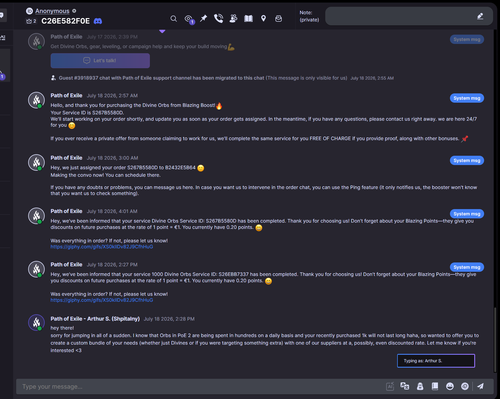Open the participants icon in the header
The width and height of the screenshot is (500, 399).
coord(233,18)
